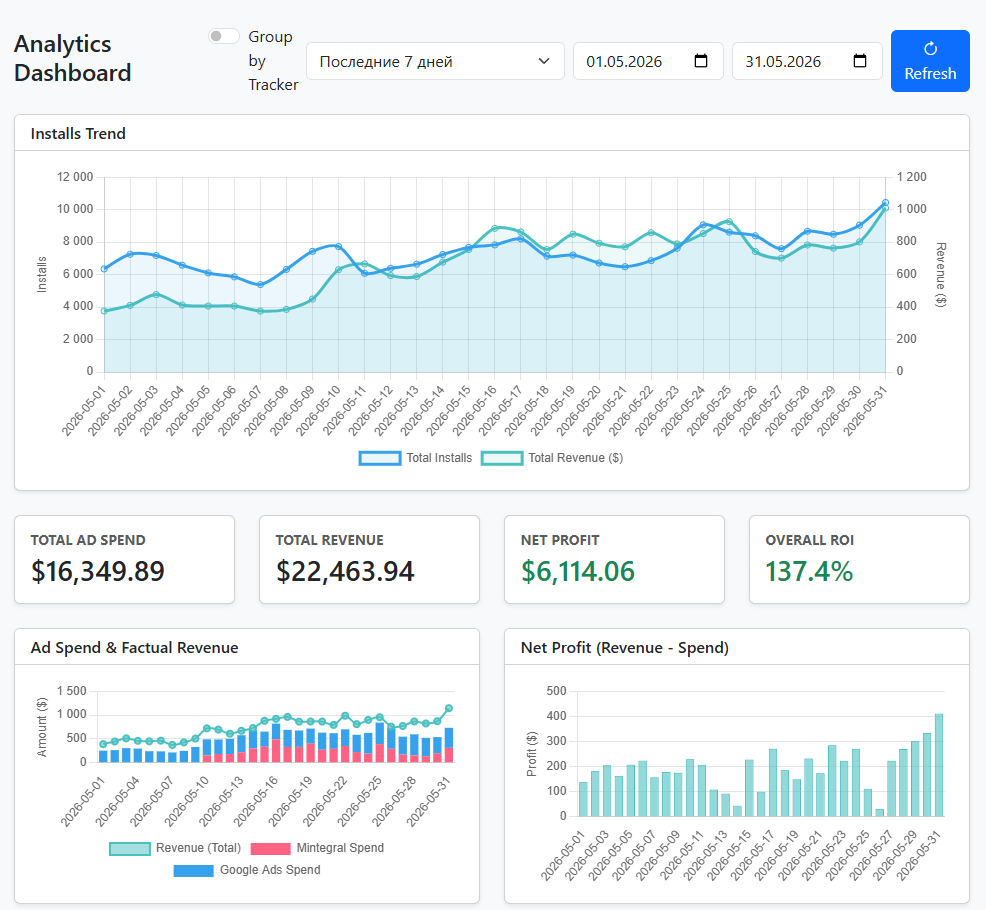Click the Analytics Dashboard heading
Screen dimensions: 986x910
point(72,58)
